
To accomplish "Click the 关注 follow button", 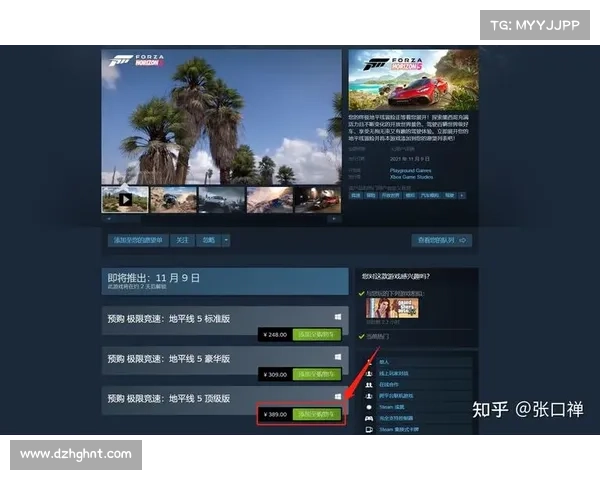I will [x=182, y=240].
